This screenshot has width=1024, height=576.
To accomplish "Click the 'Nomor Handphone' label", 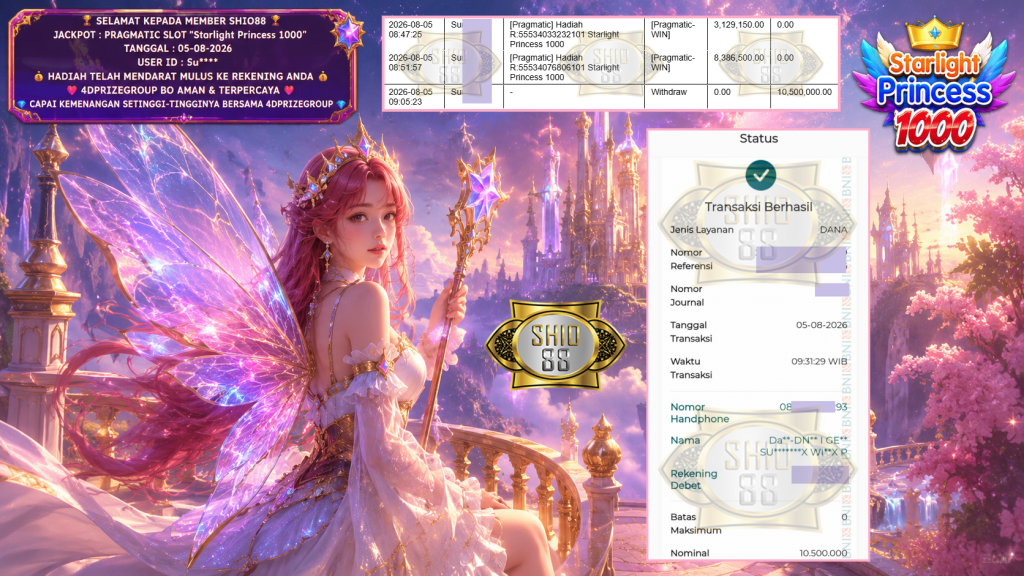I will tap(699, 413).
